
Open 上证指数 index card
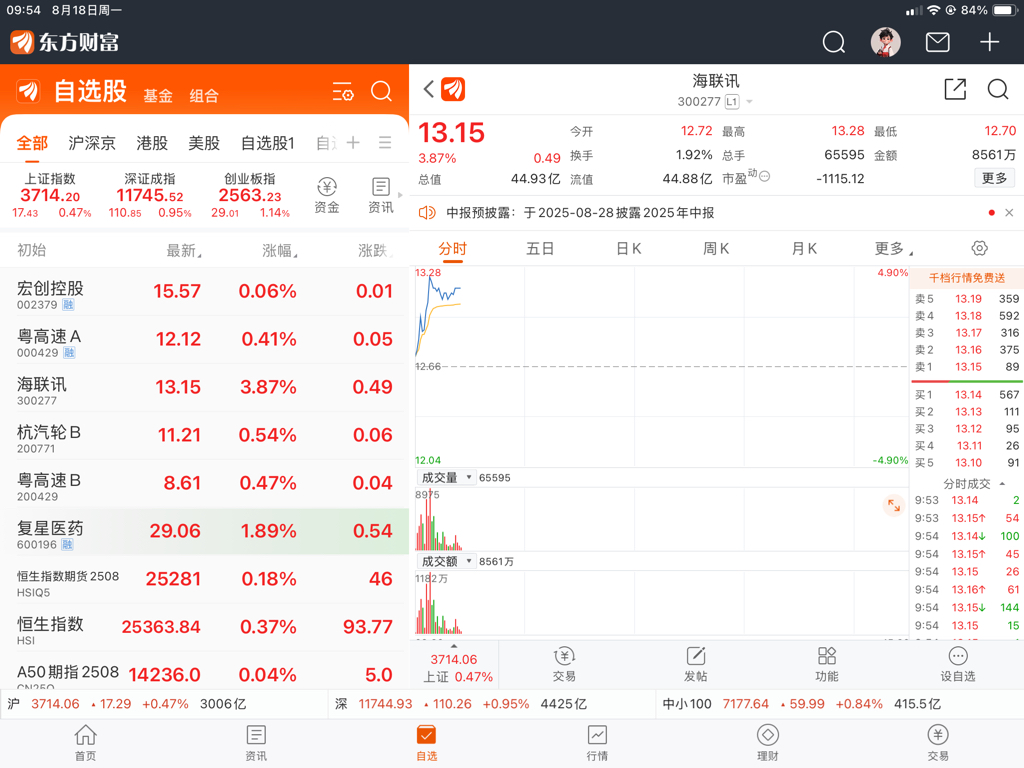coord(51,195)
